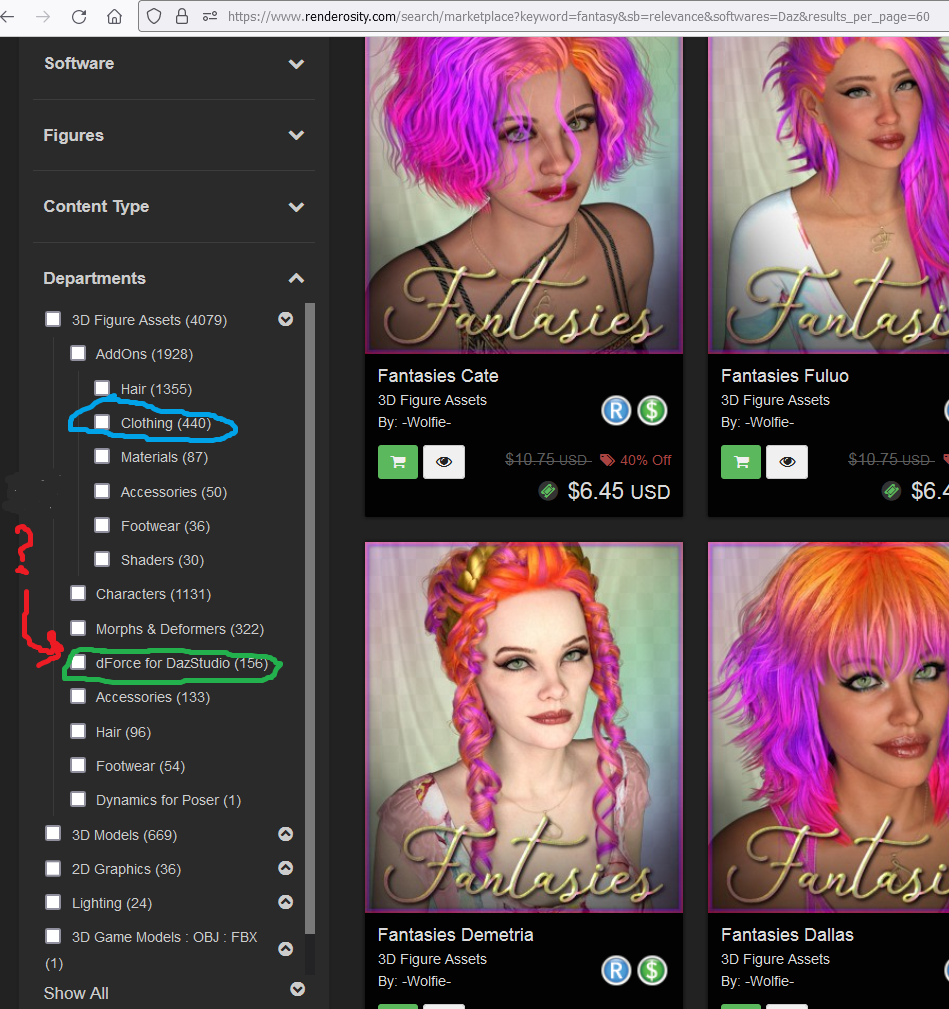
Task: Go to the browser home icon
Action: click(x=115, y=17)
